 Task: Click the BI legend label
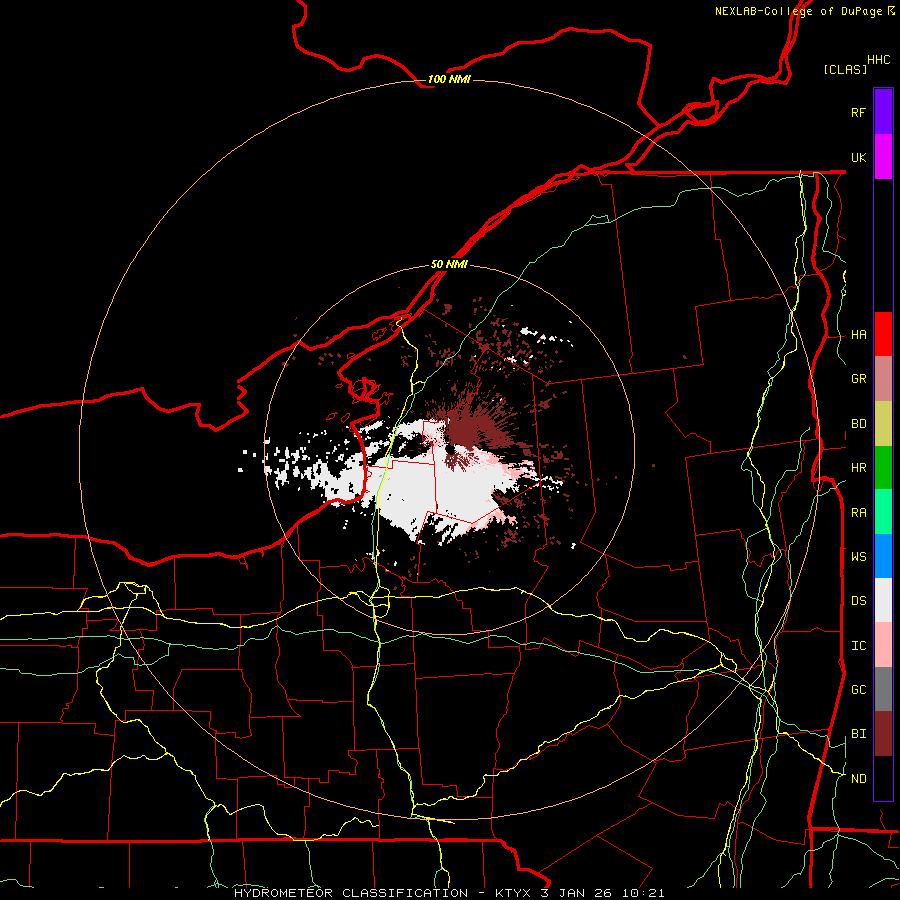[859, 734]
